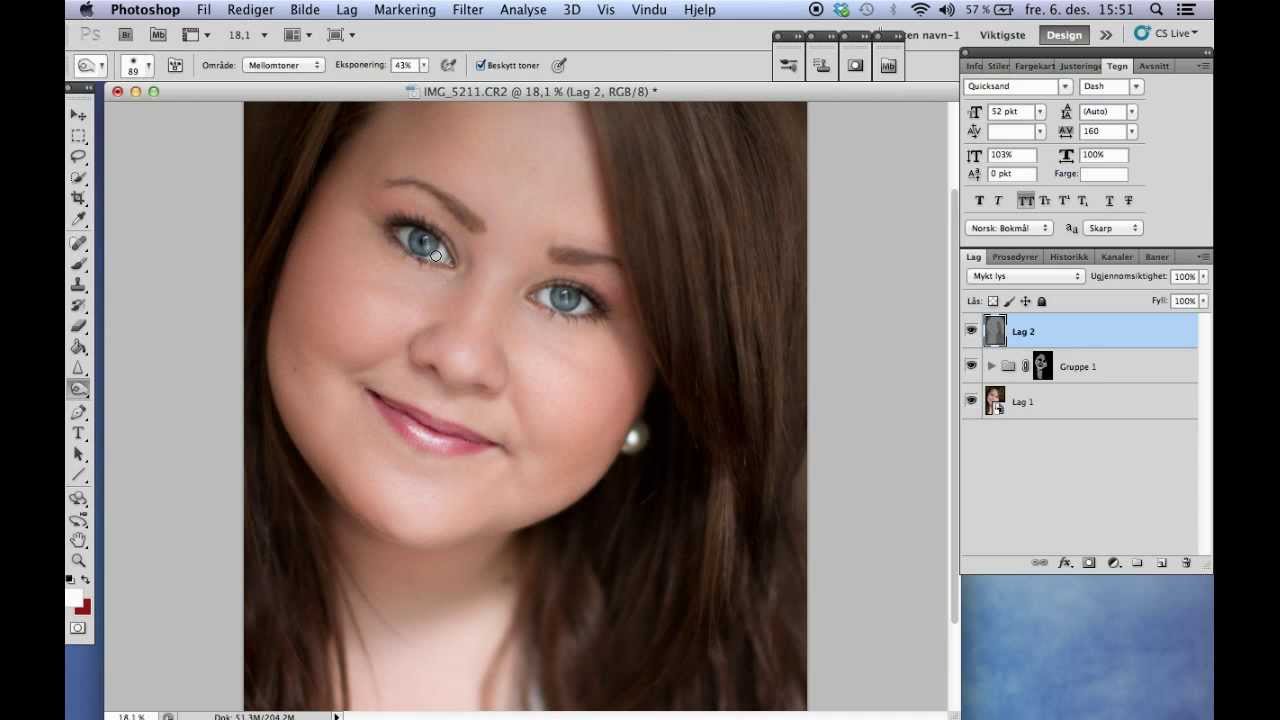The width and height of the screenshot is (1280, 720).
Task: Toggle lock transparent pixels
Action: [993, 301]
